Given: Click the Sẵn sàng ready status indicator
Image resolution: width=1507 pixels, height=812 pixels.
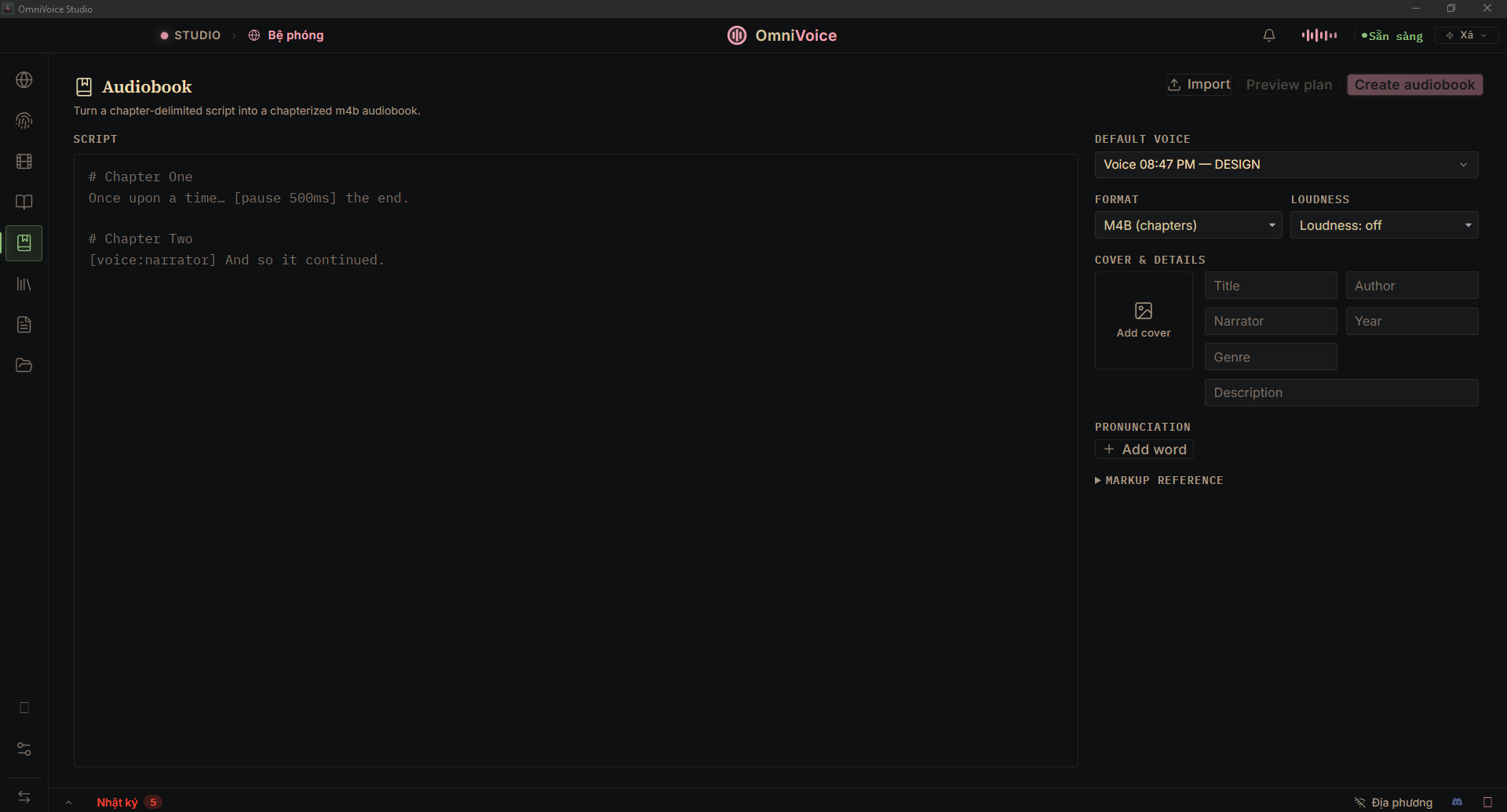Looking at the screenshot, I should tap(1392, 35).
